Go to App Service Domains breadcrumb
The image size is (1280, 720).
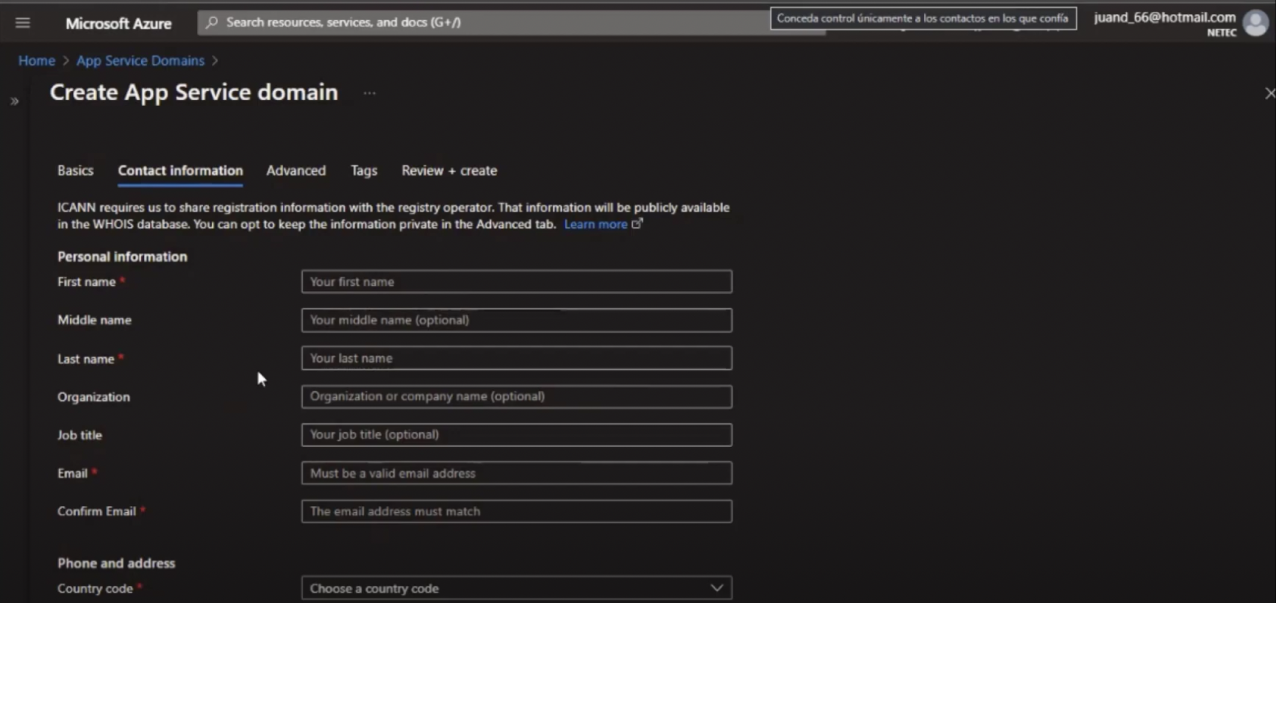pyautogui.click(x=140, y=60)
